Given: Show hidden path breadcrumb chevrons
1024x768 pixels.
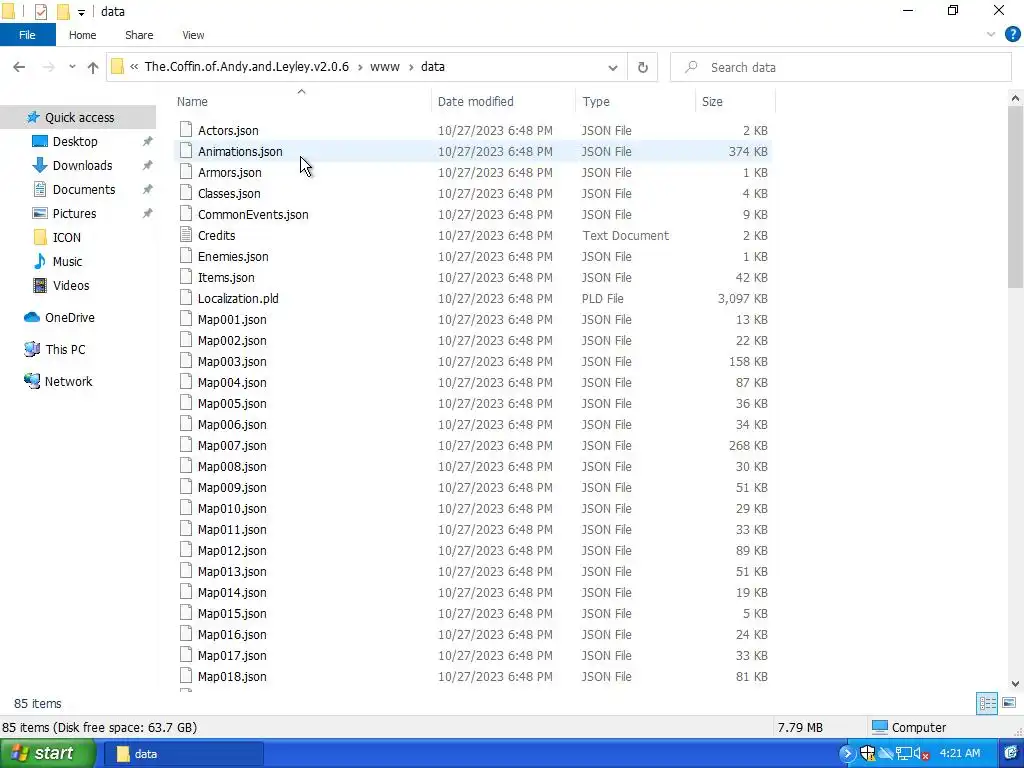Looking at the screenshot, I should click(x=133, y=67).
